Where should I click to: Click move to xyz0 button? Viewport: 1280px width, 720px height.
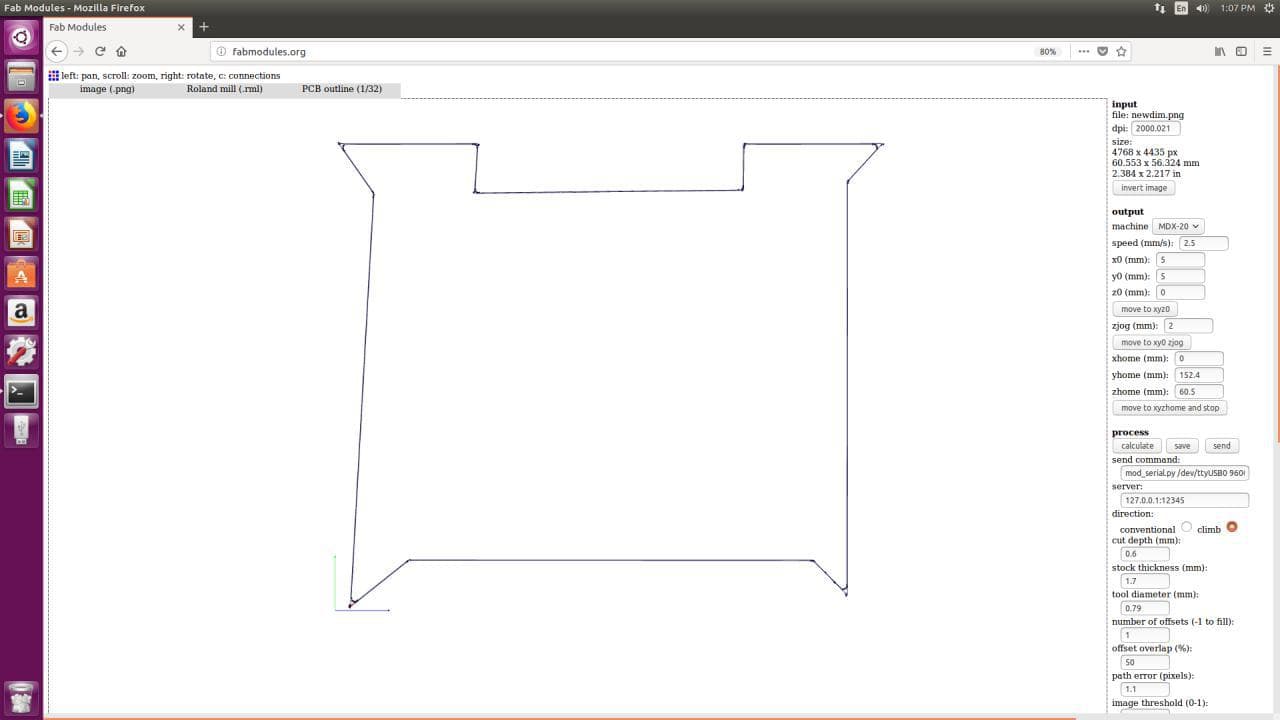tap(1145, 309)
